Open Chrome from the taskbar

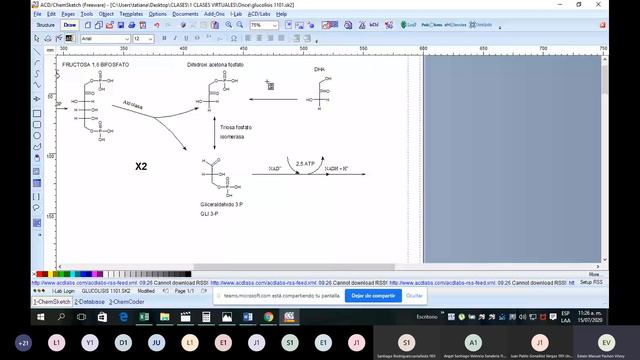click(x=268, y=317)
